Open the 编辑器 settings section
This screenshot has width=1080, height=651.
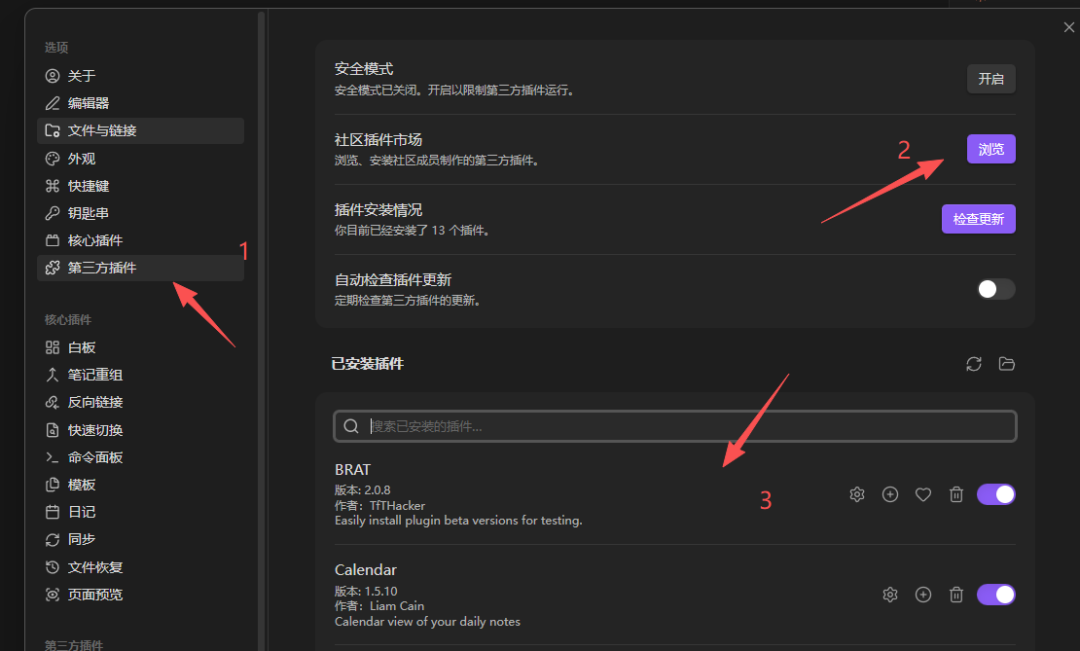[141, 103]
